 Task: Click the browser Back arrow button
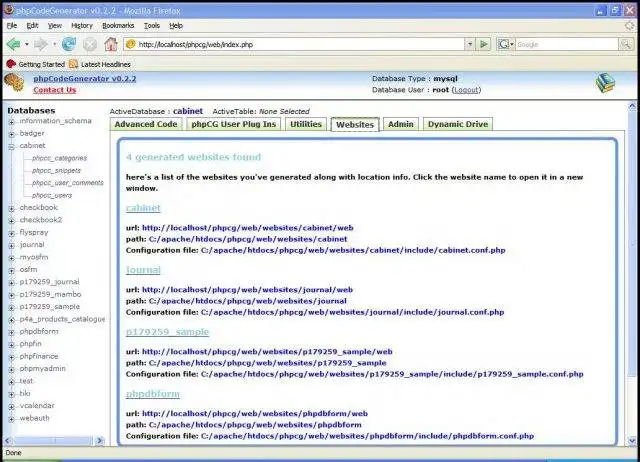pos(13,44)
